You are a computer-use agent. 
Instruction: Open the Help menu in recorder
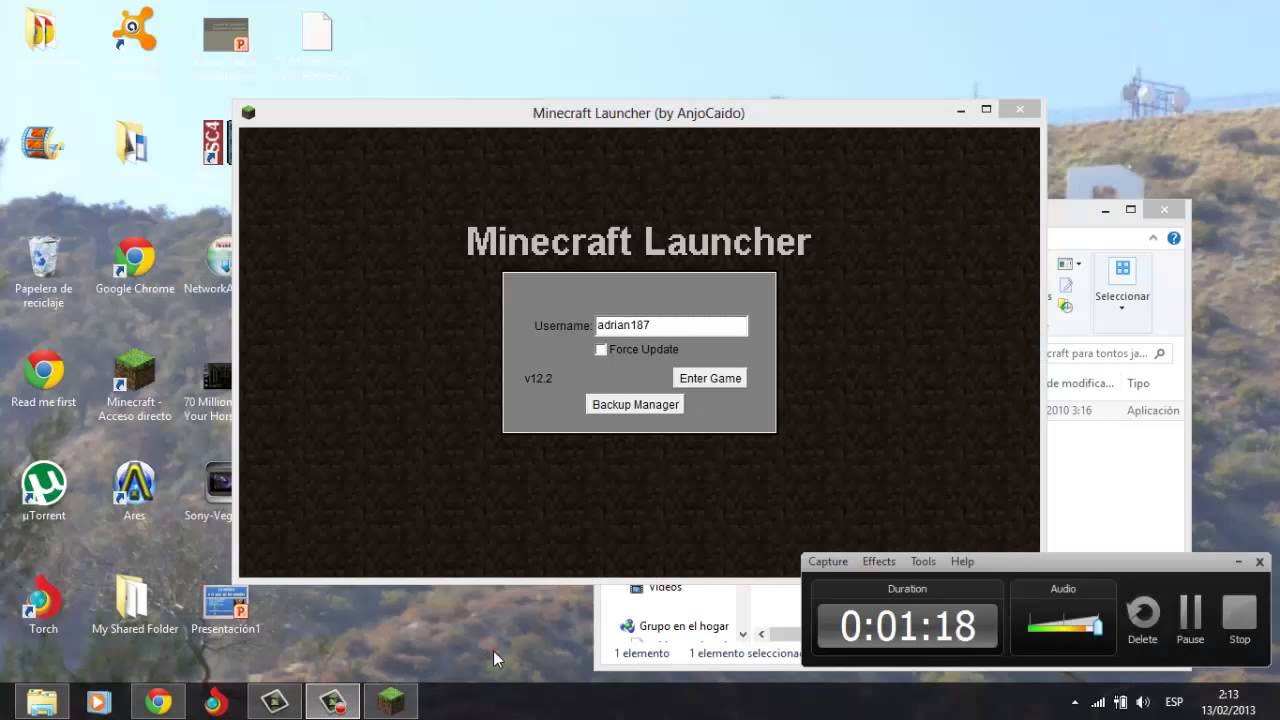(962, 562)
